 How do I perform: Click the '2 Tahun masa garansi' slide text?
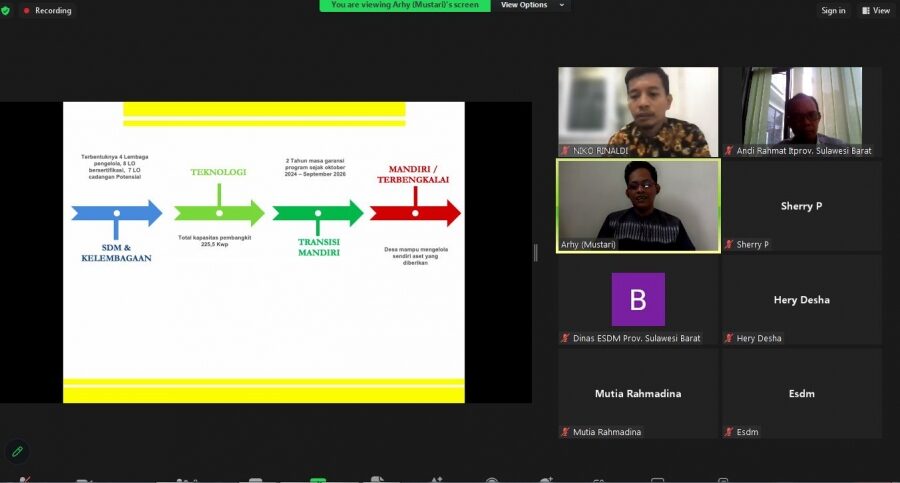pyautogui.click(x=315, y=167)
